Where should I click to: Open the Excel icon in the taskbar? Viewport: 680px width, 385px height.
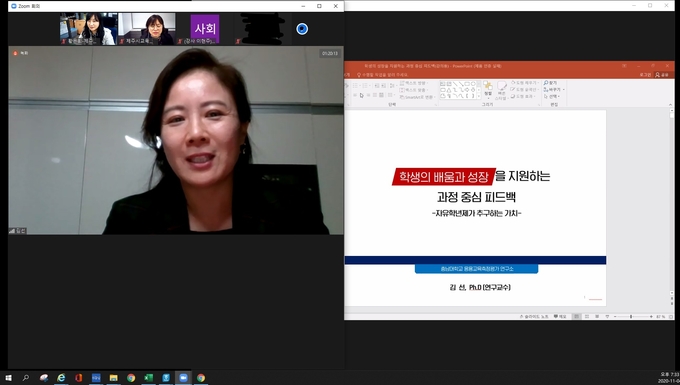pyautogui.click(x=148, y=378)
